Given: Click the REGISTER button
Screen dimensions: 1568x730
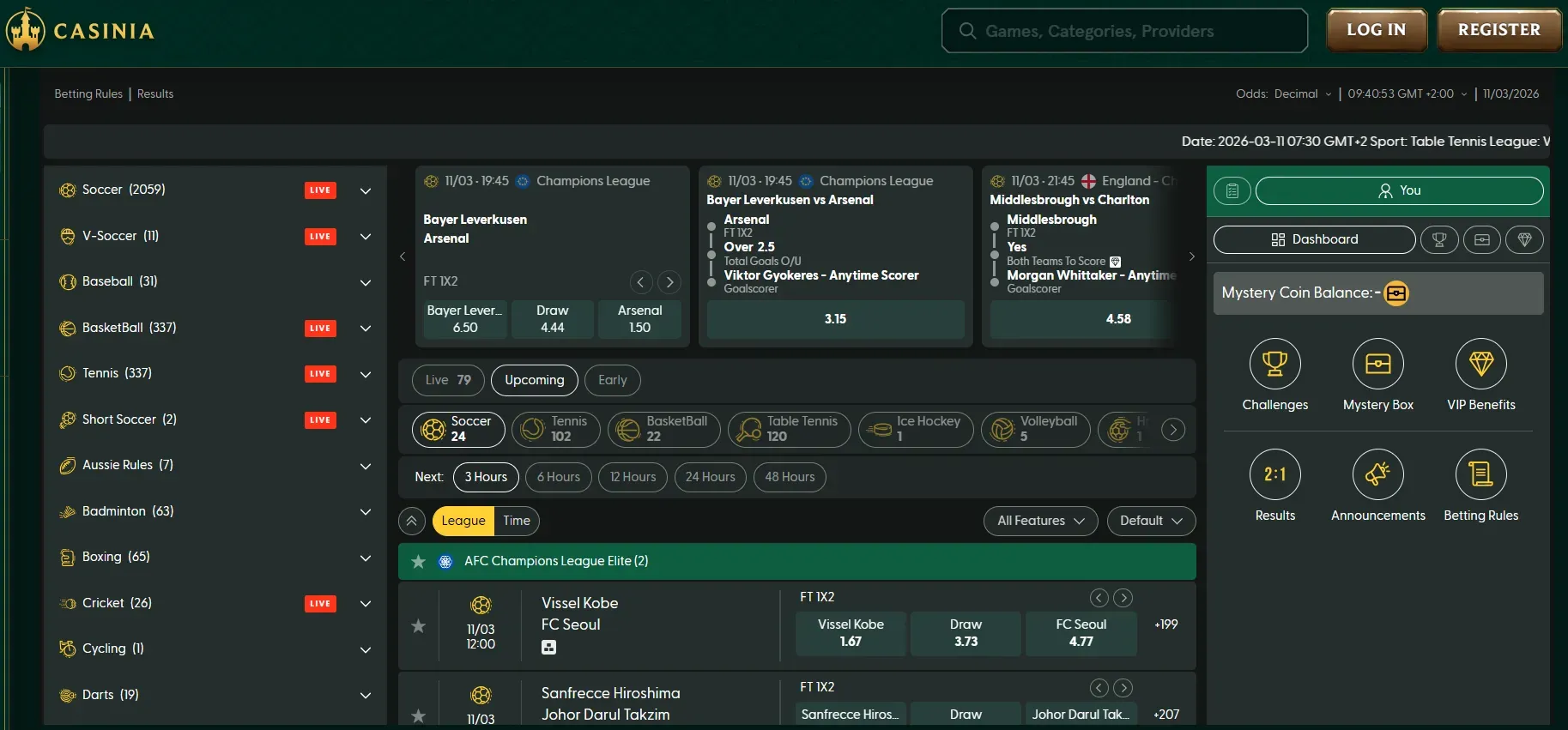Looking at the screenshot, I should pyautogui.click(x=1498, y=30).
